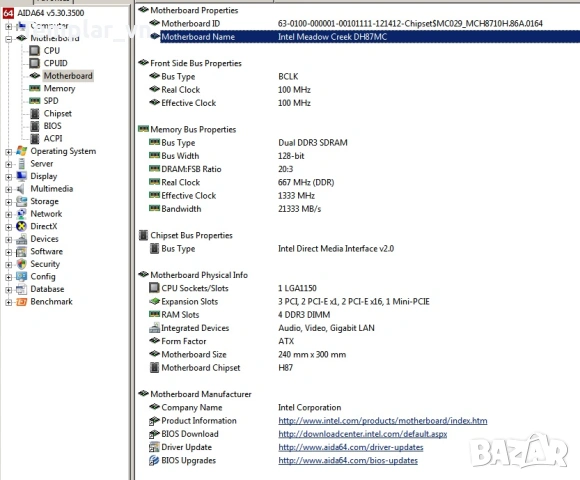The height and width of the screenshot is (480, 580).
Task: Click the Motherboard Size row
Action: (x=247, y=354)
